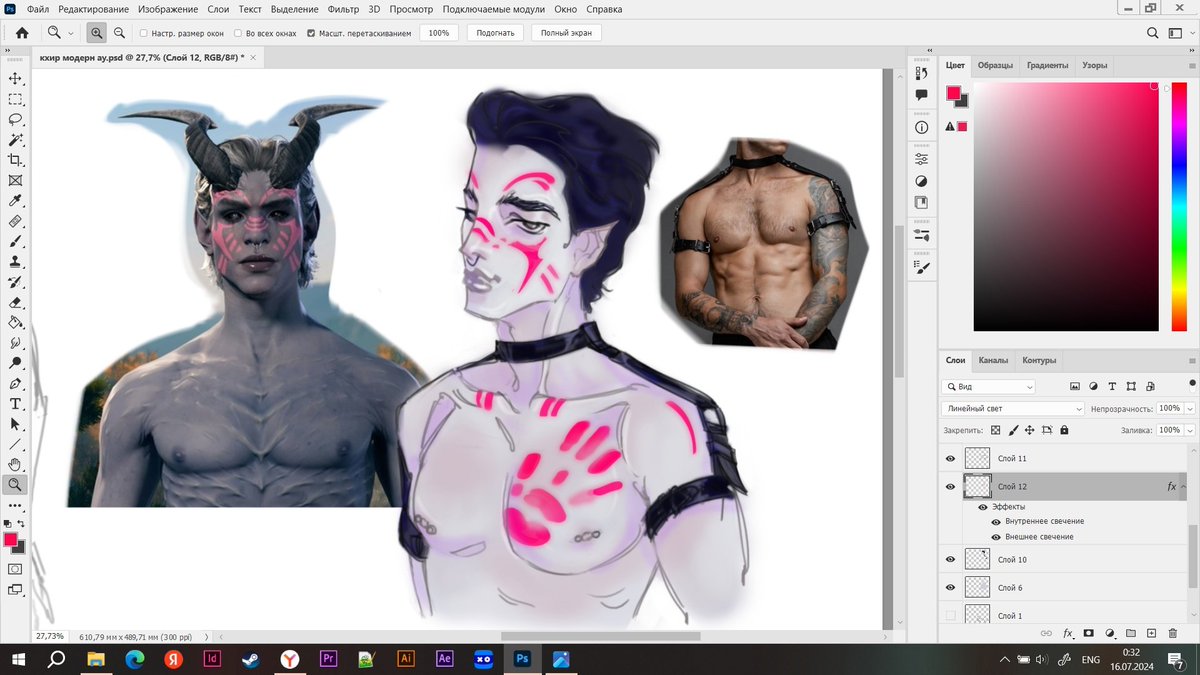Delete layer with the trash icon
Image resolution: width=1200 pixels, height=675 pixels.
pyautogui.click(x=1173, y=633)
